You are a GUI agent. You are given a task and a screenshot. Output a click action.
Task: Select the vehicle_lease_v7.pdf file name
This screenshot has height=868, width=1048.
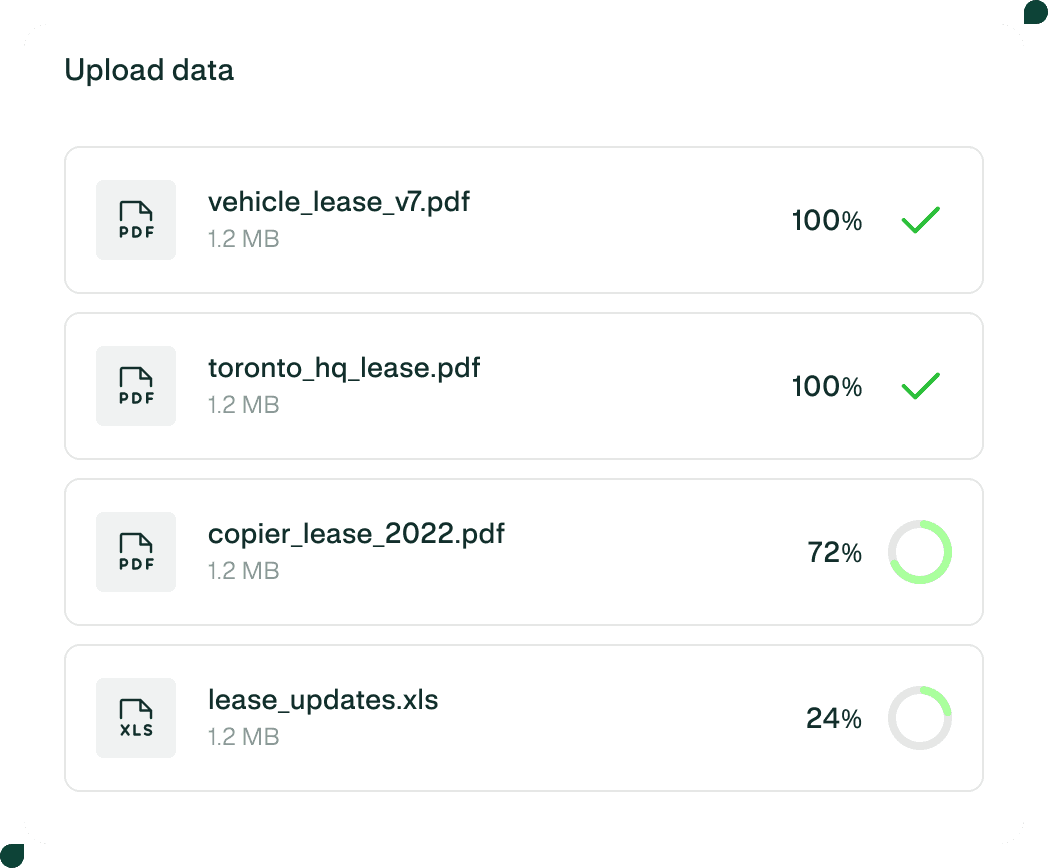coord(339,202)
